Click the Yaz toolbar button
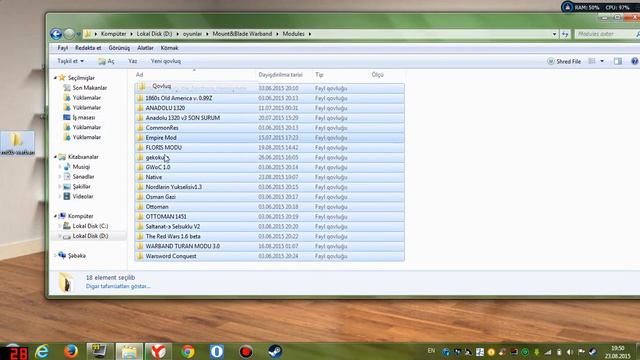Screen dimensions: 640x360 tap(133, 61)
